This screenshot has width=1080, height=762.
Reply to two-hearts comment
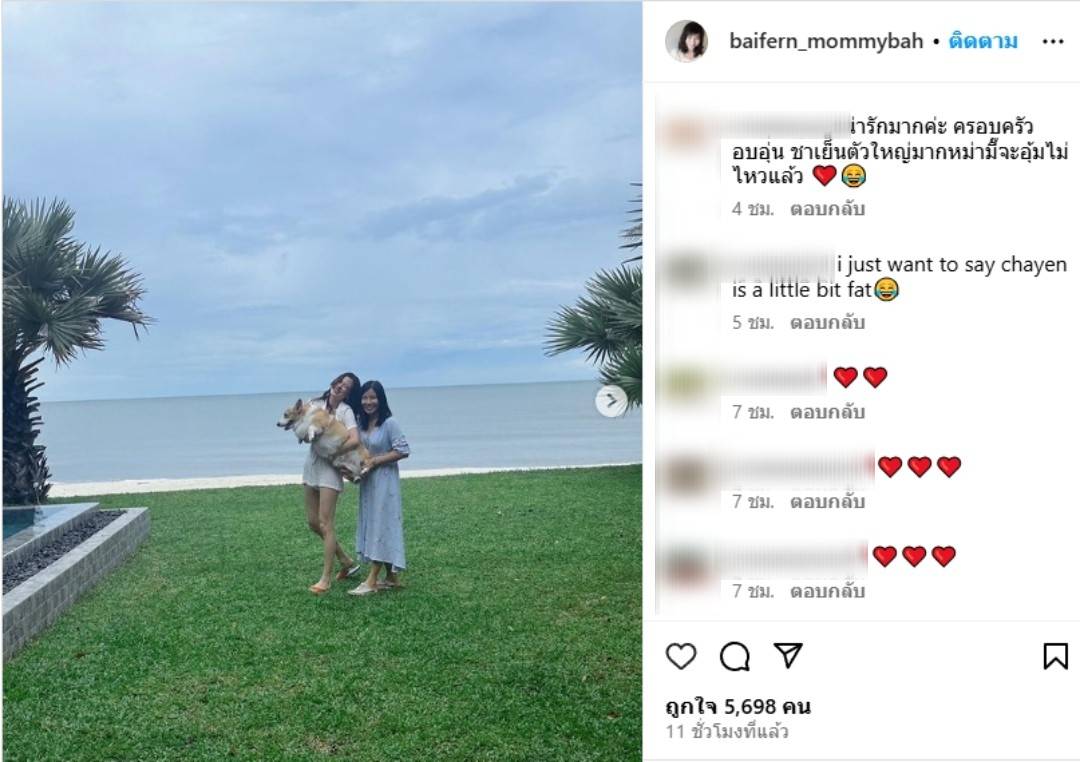[827, 412]
